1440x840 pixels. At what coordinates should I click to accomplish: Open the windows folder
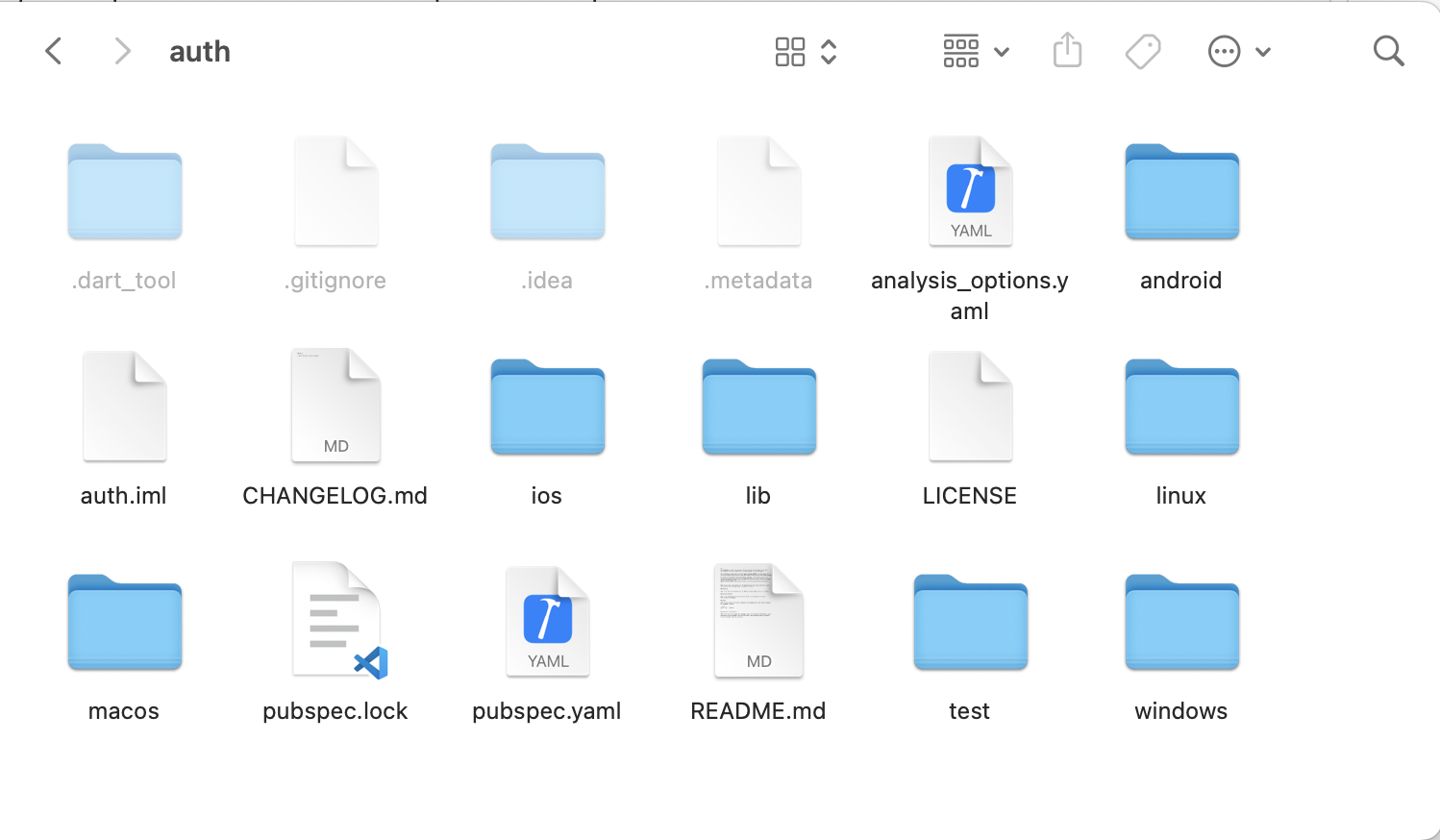(1180, 622)
